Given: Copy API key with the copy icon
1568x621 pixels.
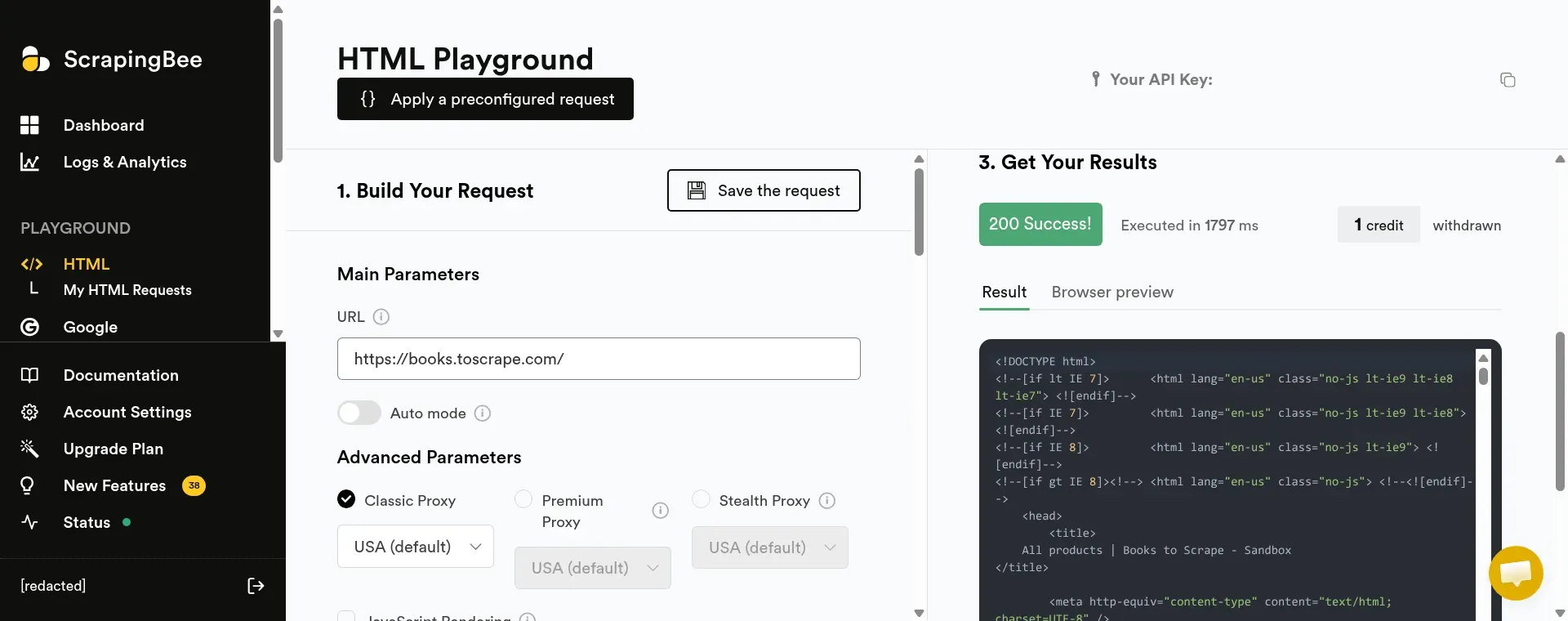Looking at the screenshot, I should coord(1508,79).
